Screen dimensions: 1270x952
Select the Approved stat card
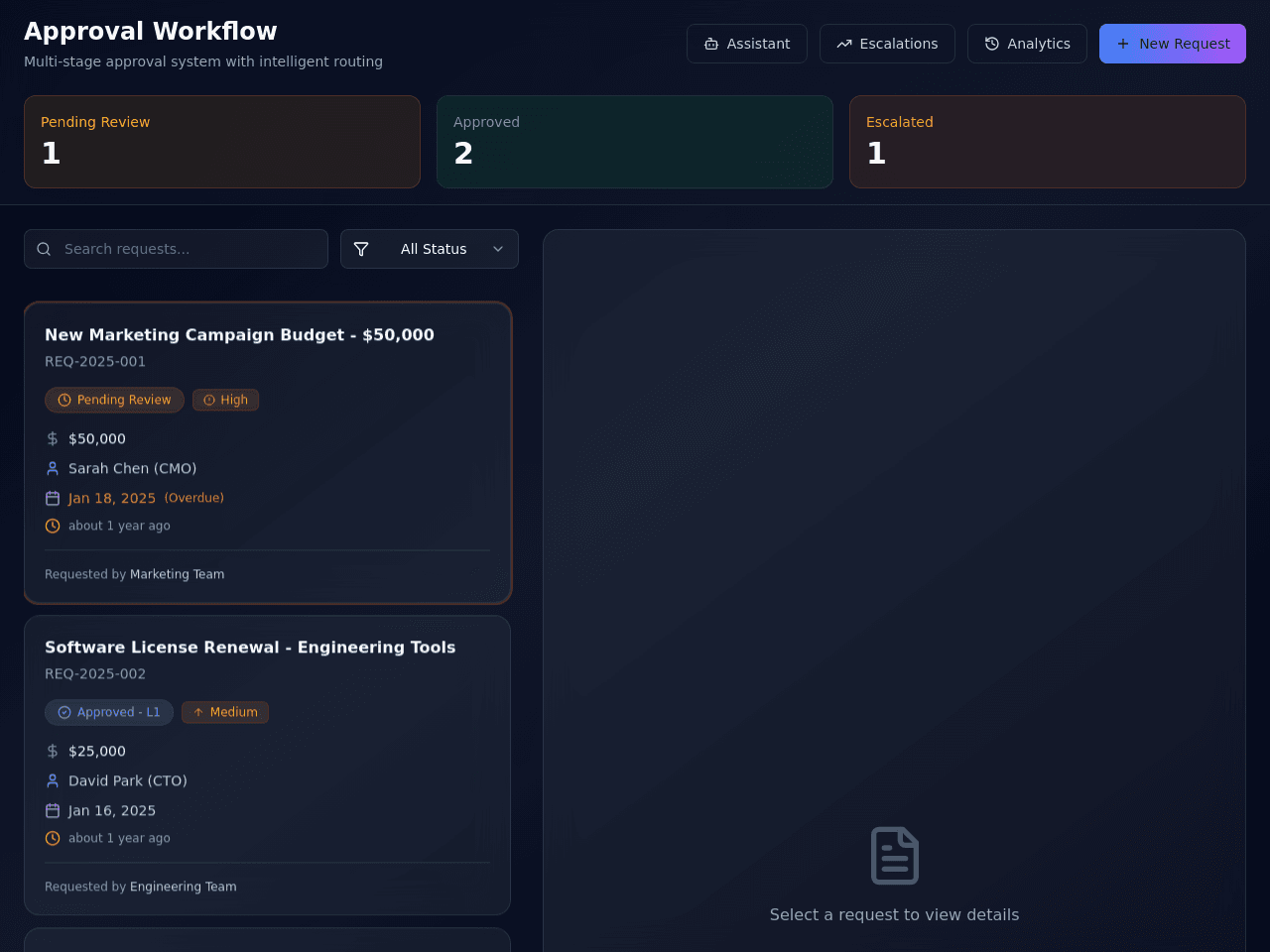(x=635, y=142)
